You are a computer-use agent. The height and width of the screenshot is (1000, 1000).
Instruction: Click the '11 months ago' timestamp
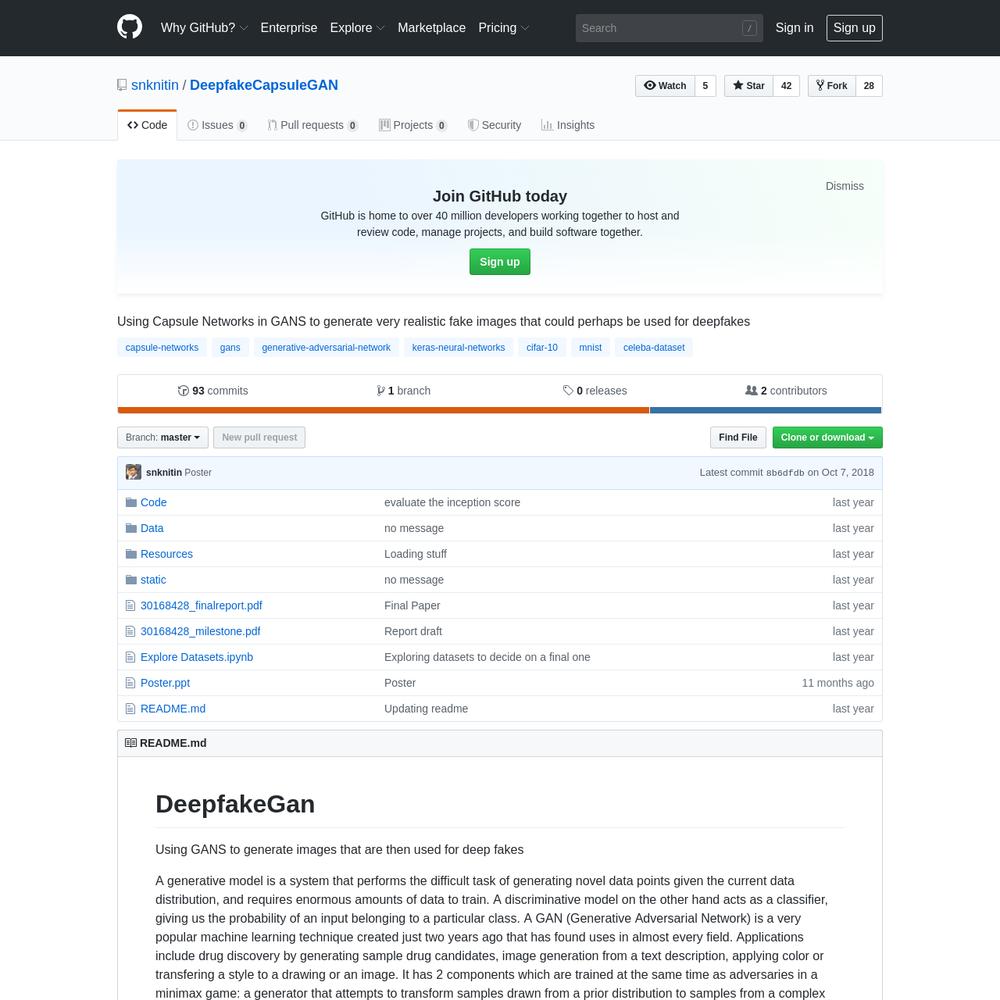[837, 683]
